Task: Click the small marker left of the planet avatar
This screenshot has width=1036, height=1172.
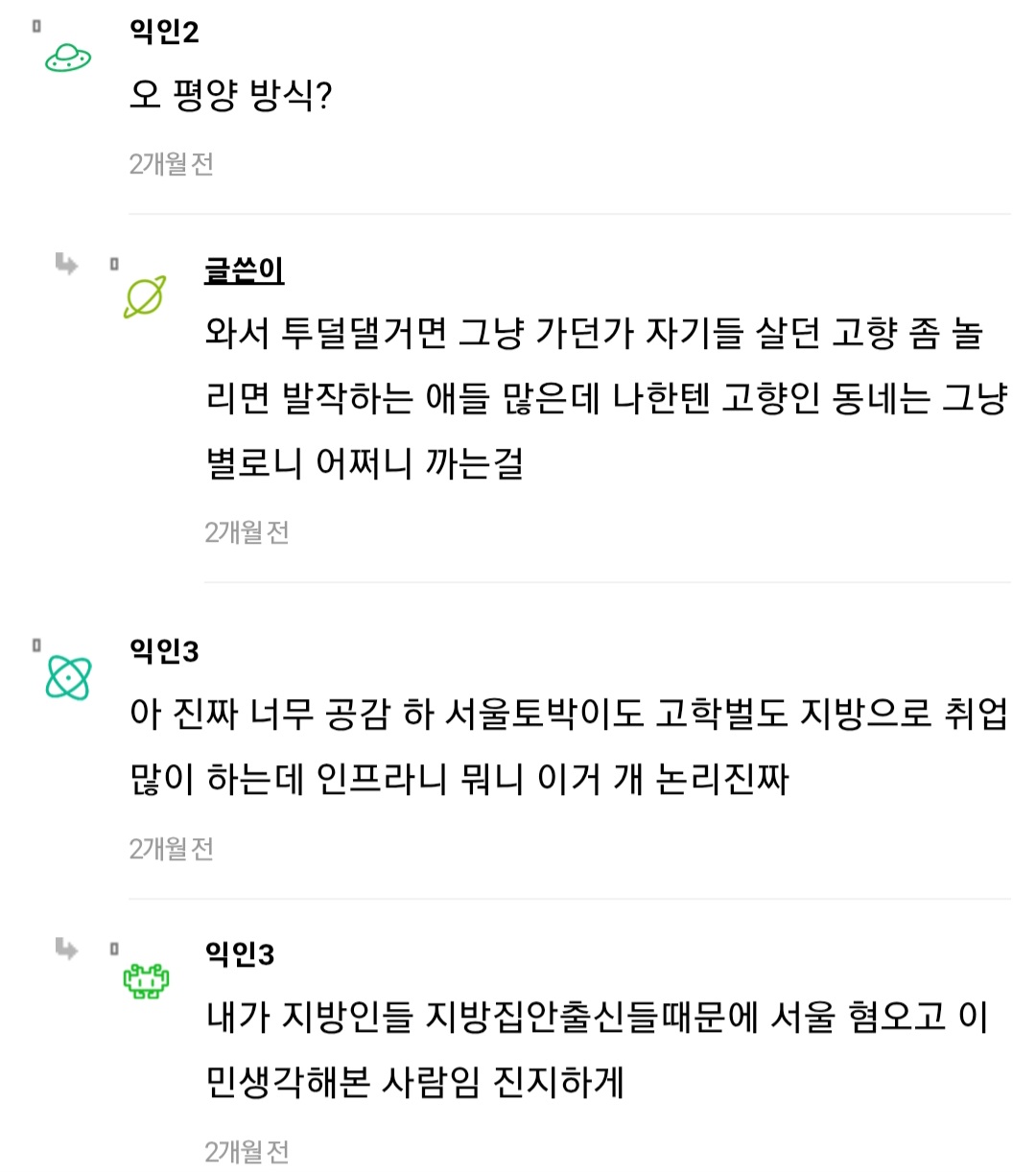Action: click(x=114, y=264)
